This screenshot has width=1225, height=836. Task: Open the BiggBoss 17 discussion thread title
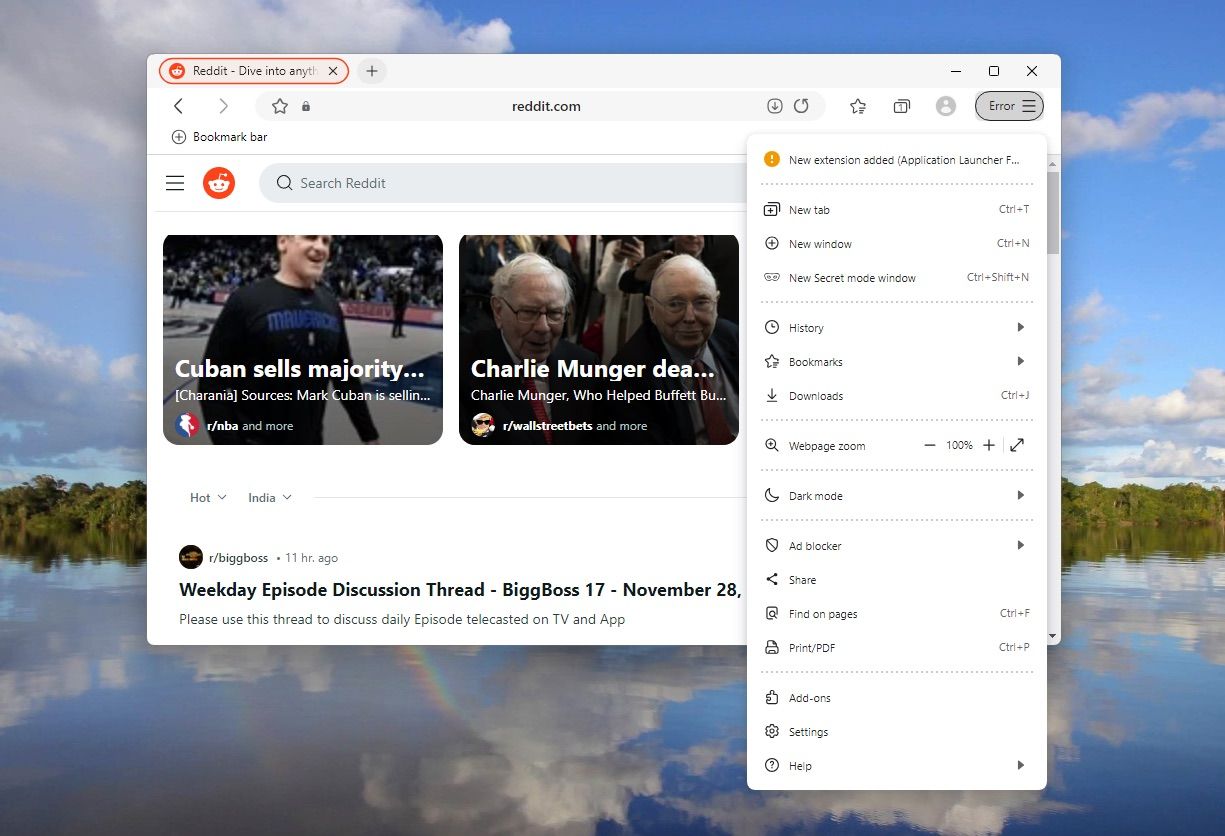pos(460,590)
